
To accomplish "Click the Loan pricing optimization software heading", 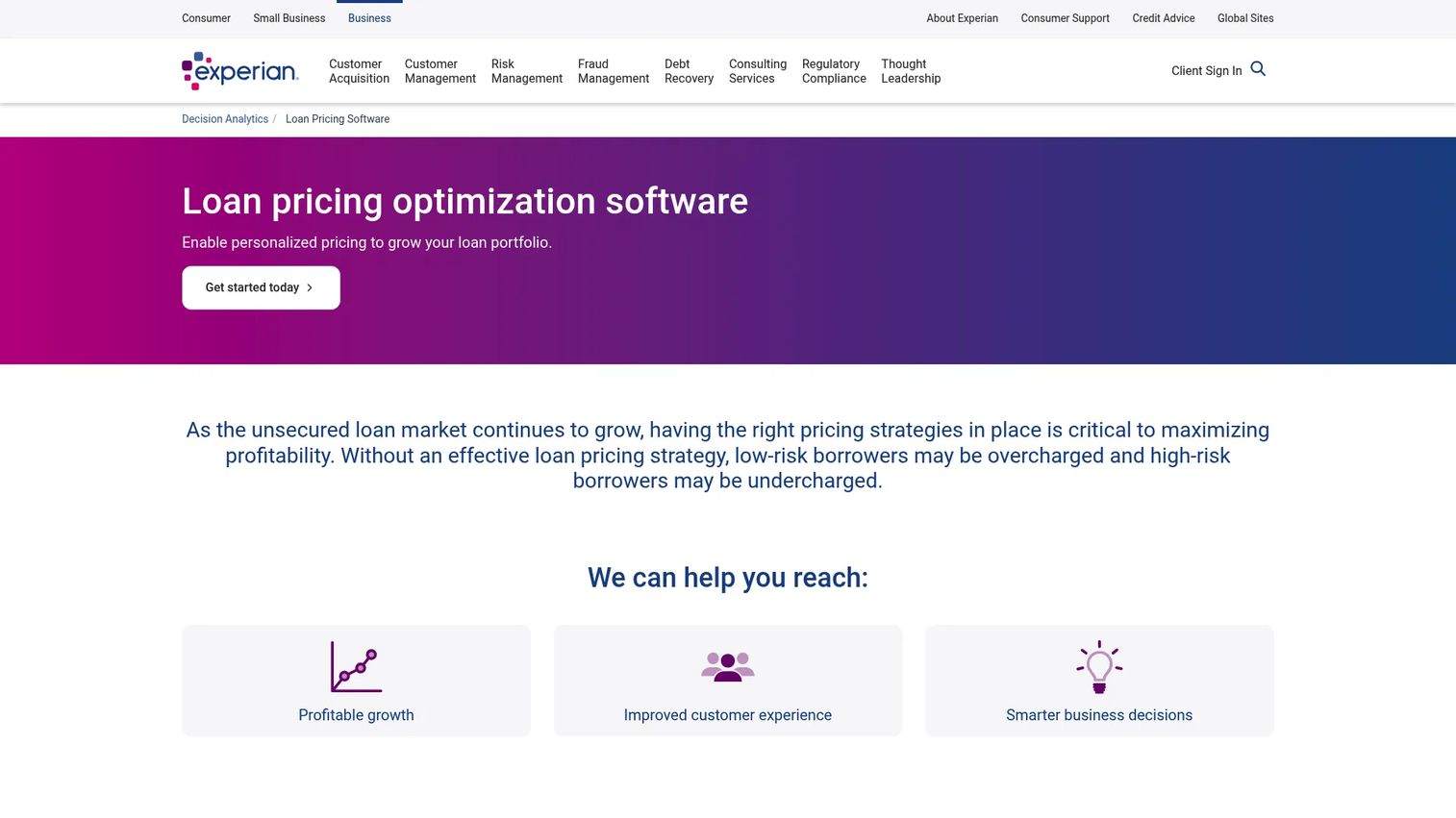I will [x=464, y=201].
